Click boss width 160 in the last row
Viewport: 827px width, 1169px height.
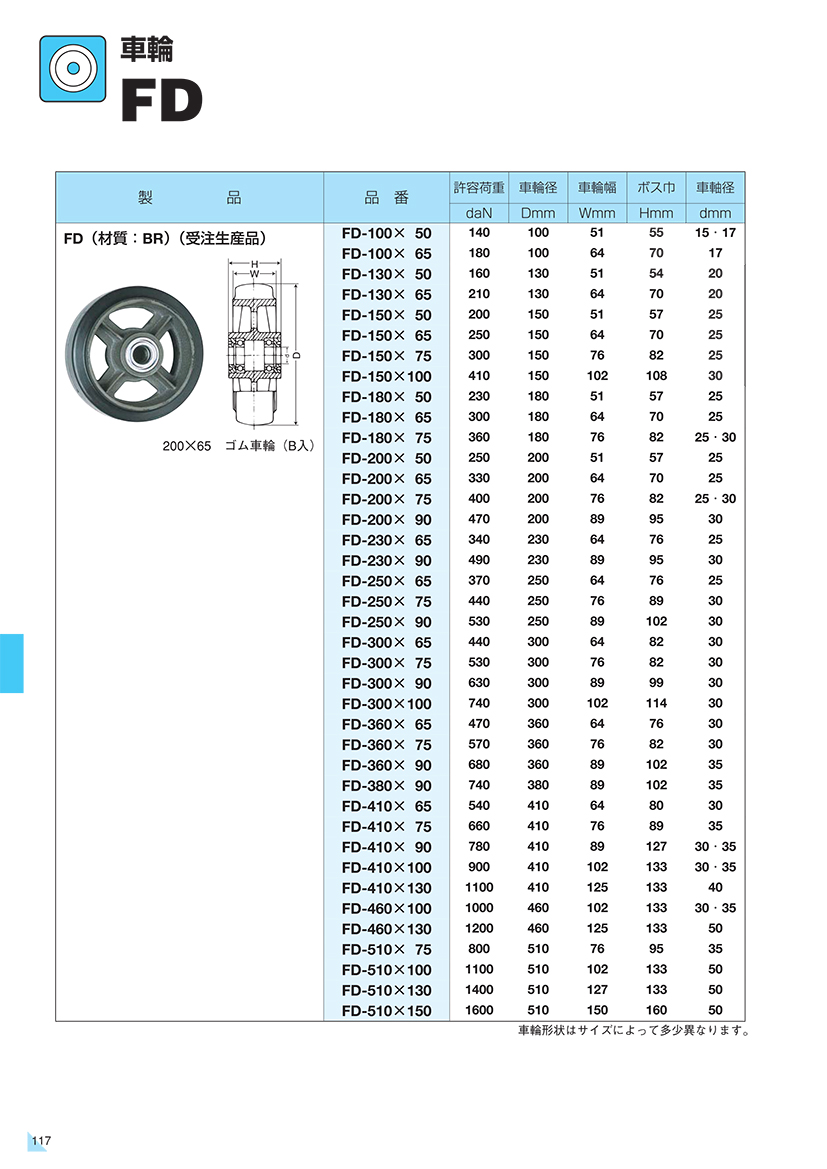coord(656,1010)
